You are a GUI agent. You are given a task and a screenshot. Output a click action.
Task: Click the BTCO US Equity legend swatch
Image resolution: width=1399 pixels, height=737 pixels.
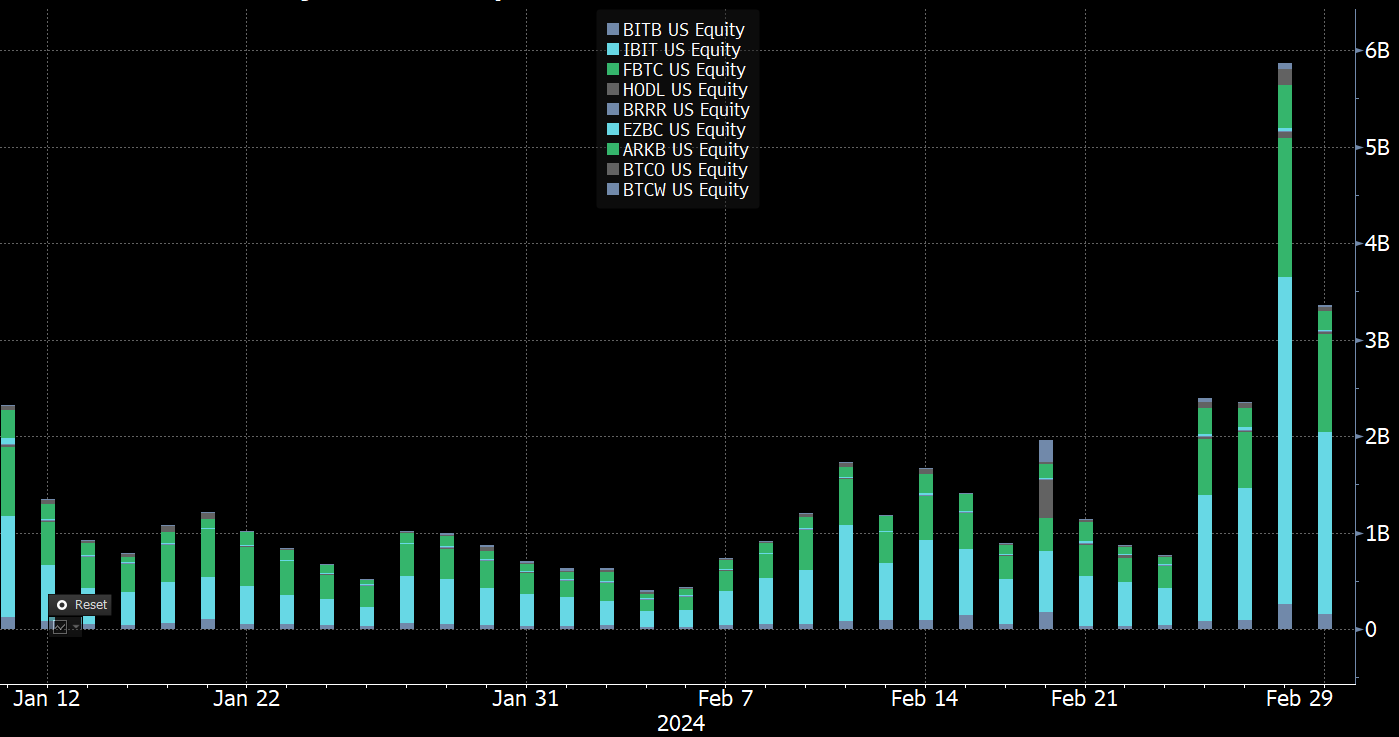pyautogui.click(x=613, y=170)
